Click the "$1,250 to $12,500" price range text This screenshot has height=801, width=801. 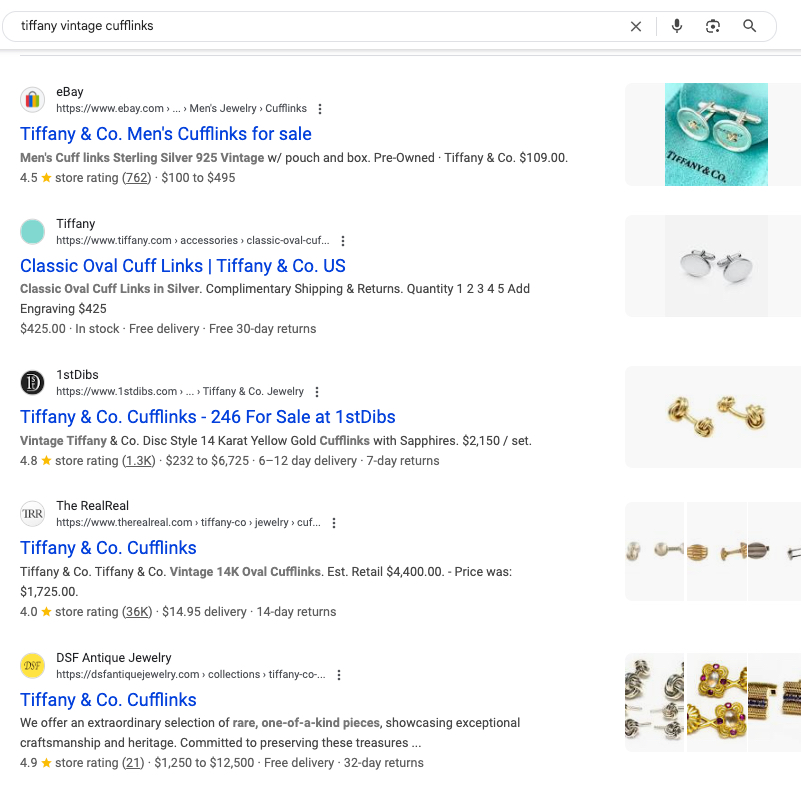point(204,763)
